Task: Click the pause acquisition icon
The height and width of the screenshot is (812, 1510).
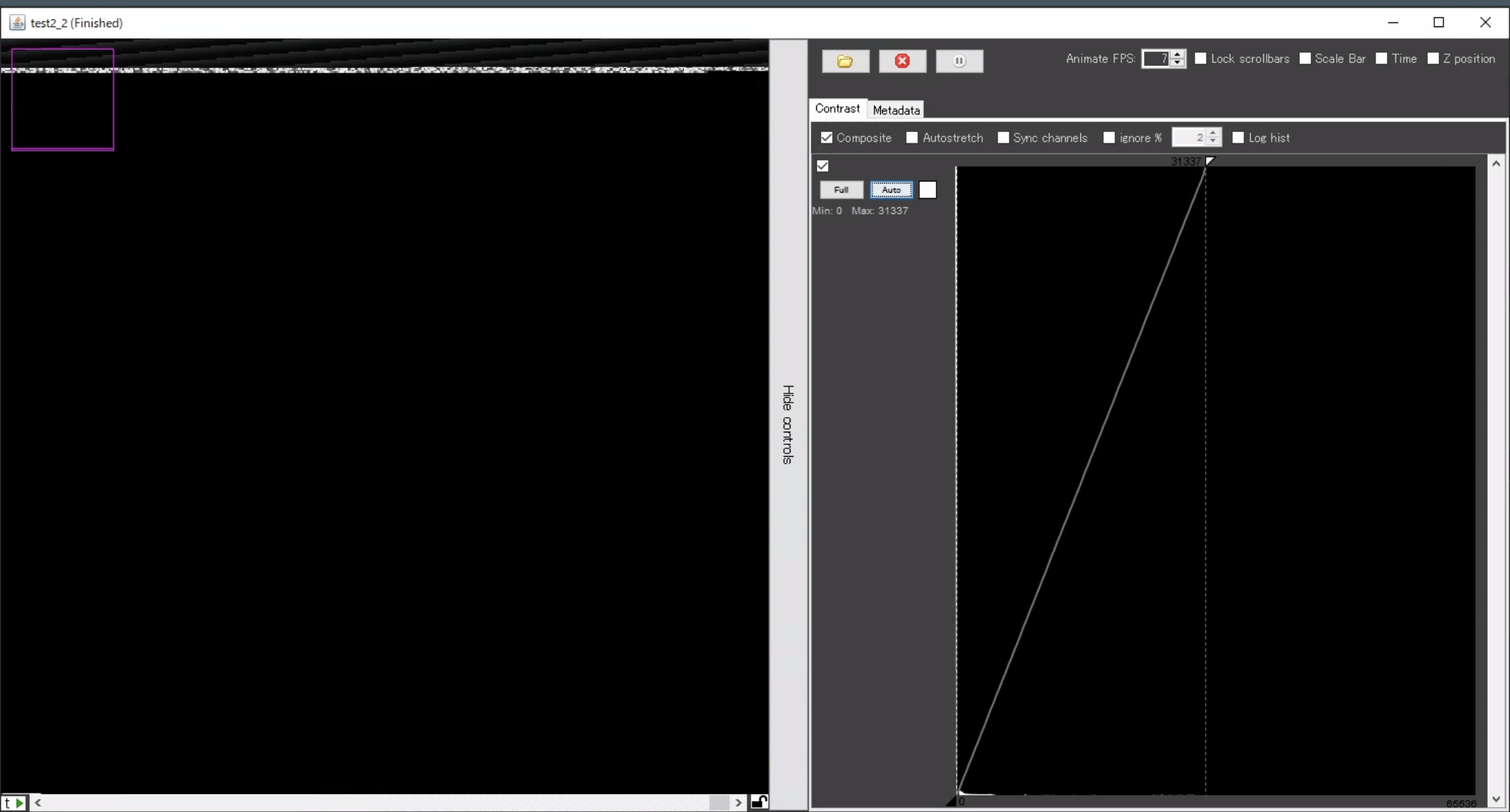Action: pyautogui.click(x=960, y=61)
